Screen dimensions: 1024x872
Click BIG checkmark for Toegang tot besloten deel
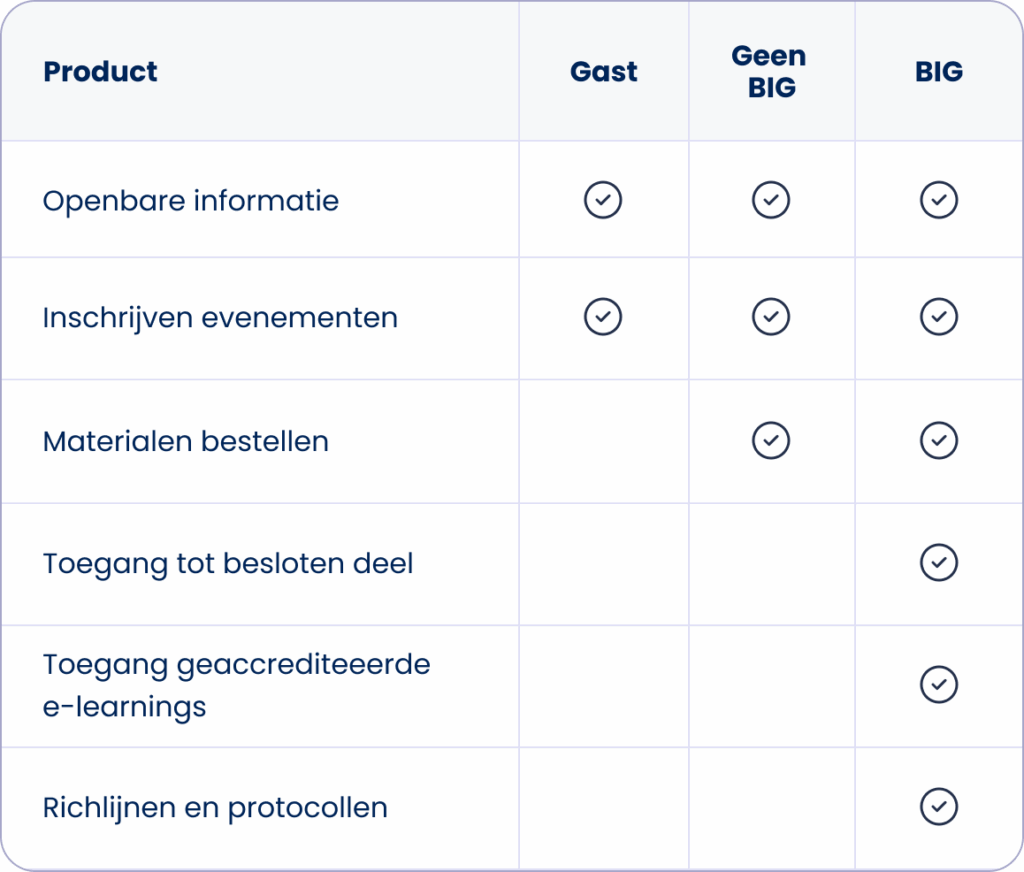click(939, 562)
